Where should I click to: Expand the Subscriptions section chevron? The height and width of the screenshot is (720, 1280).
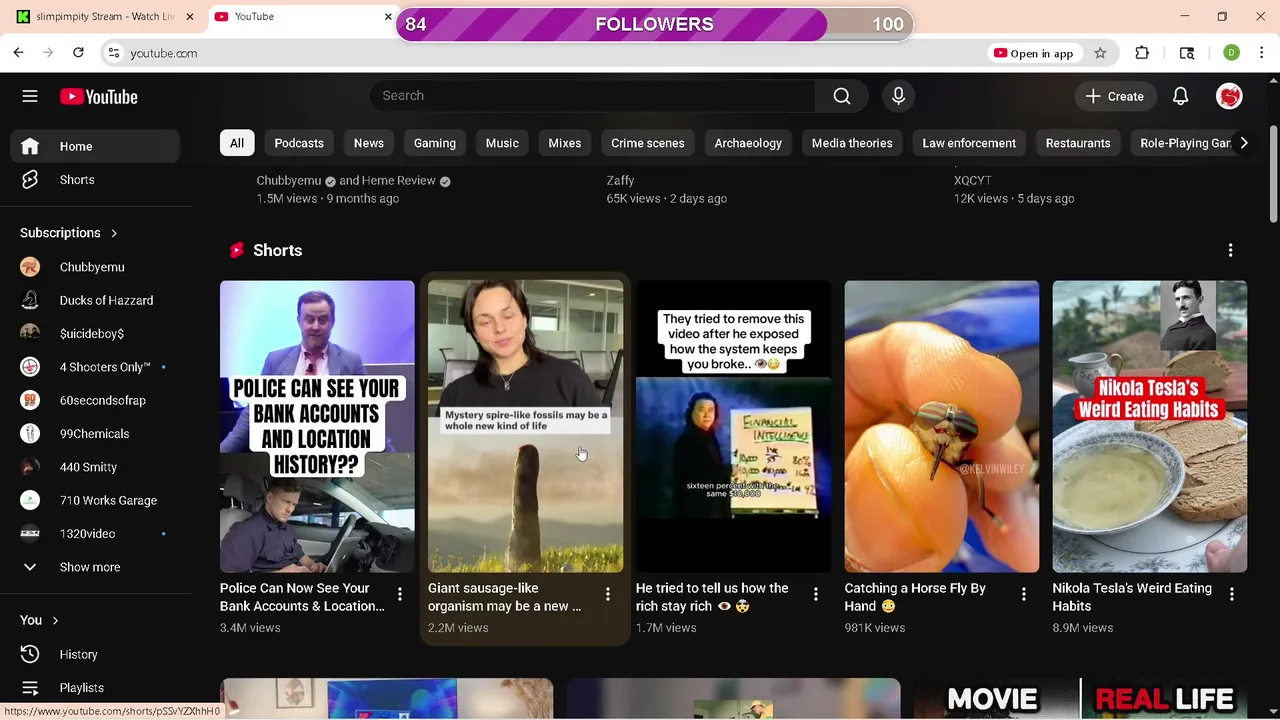click(x=114, y=233)
